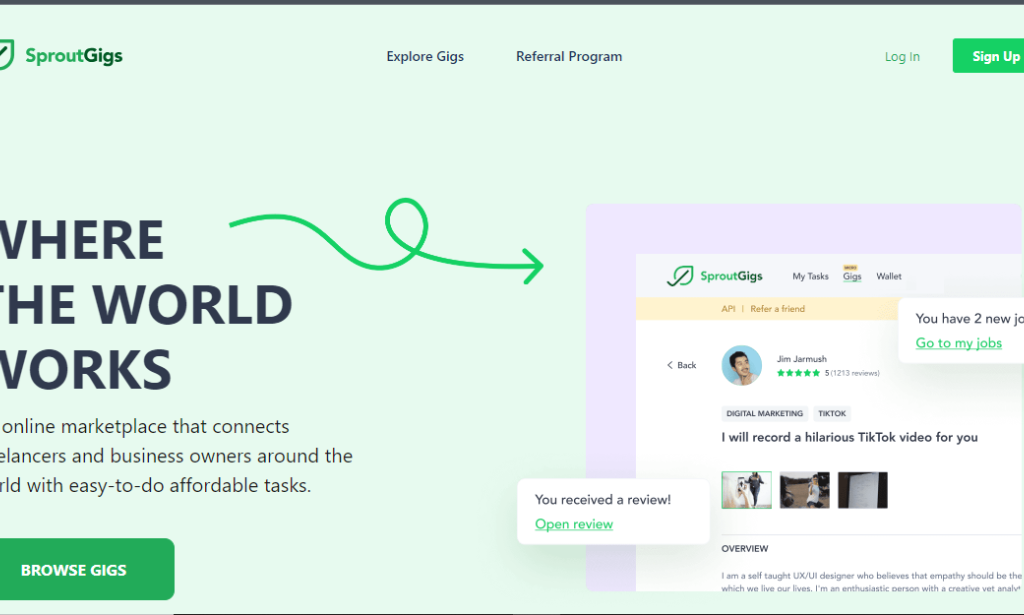
Task: Click the Log In link
Action: (x=902, y=56)
